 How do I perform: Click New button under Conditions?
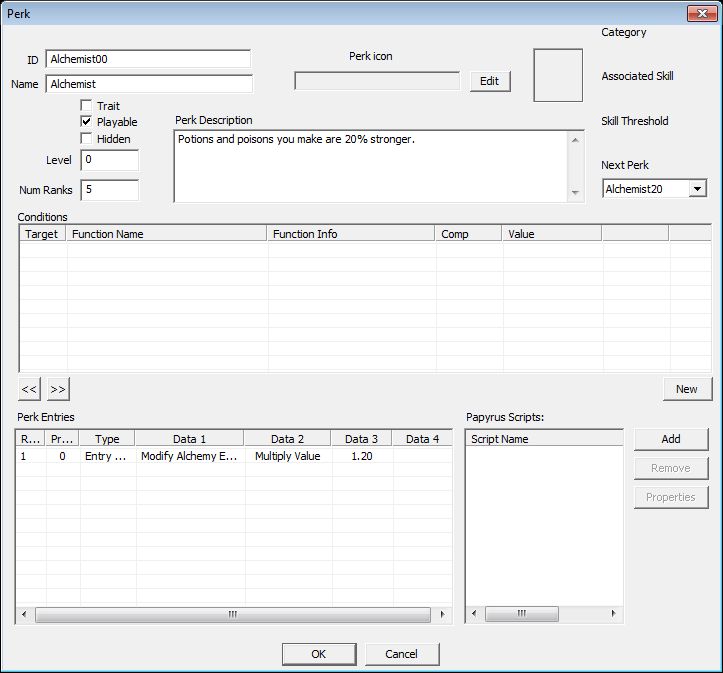tap(687, 389)
